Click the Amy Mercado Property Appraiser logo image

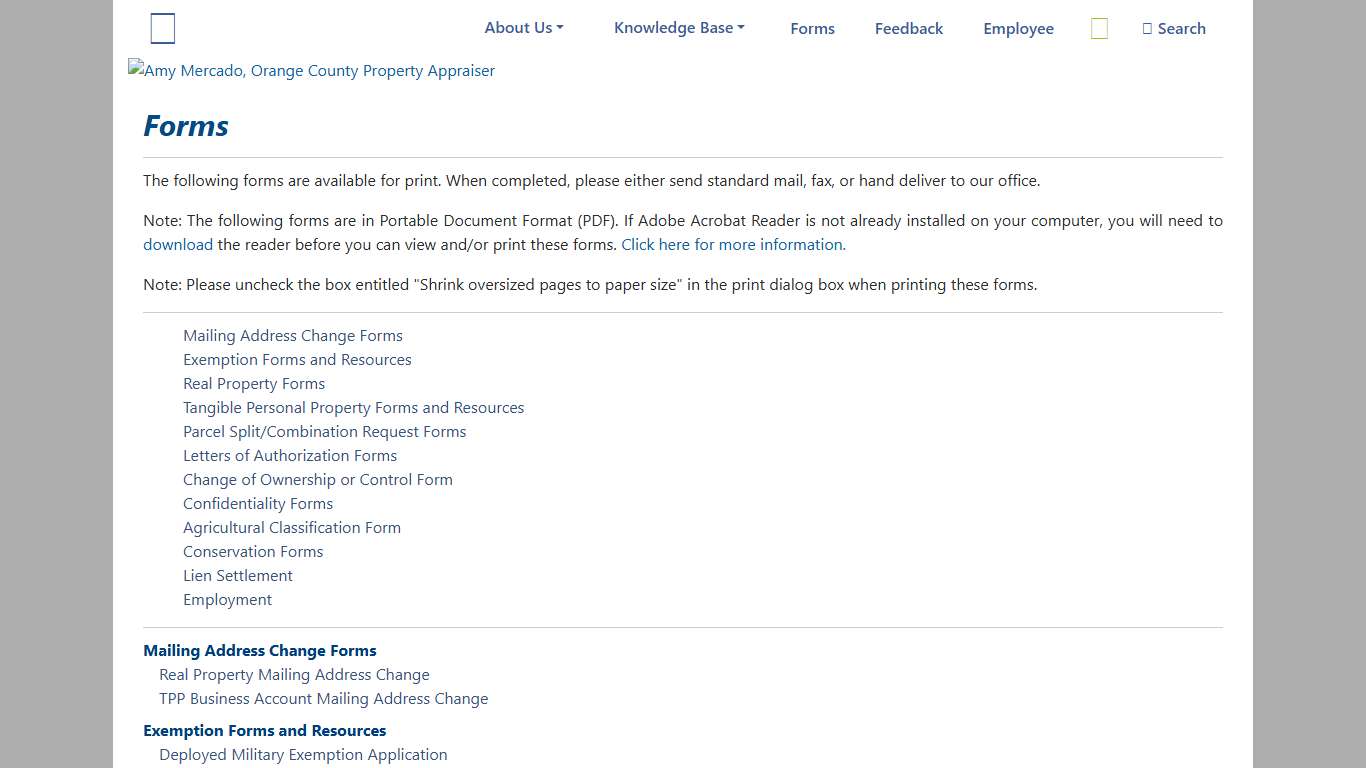tap(311, 71)
